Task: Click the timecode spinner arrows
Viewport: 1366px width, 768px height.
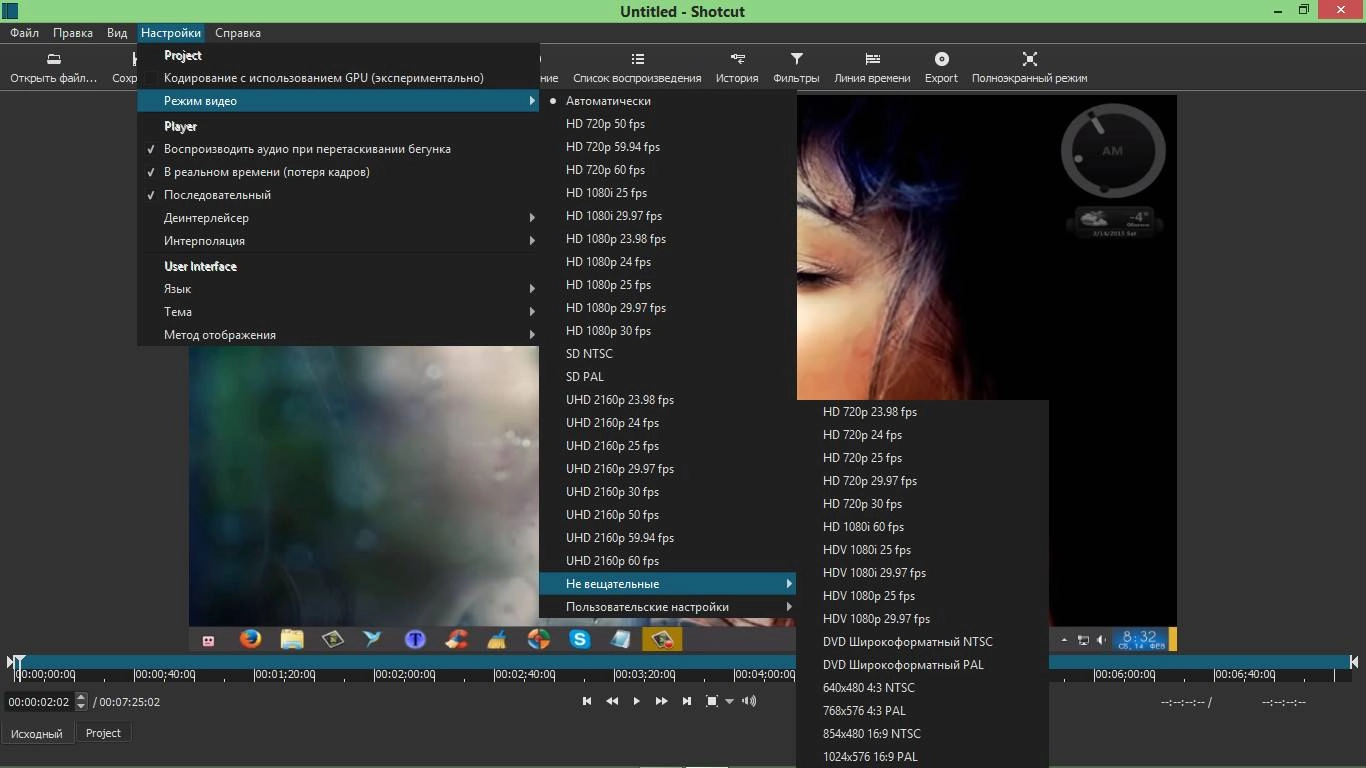Action: (x=82, y=702)
